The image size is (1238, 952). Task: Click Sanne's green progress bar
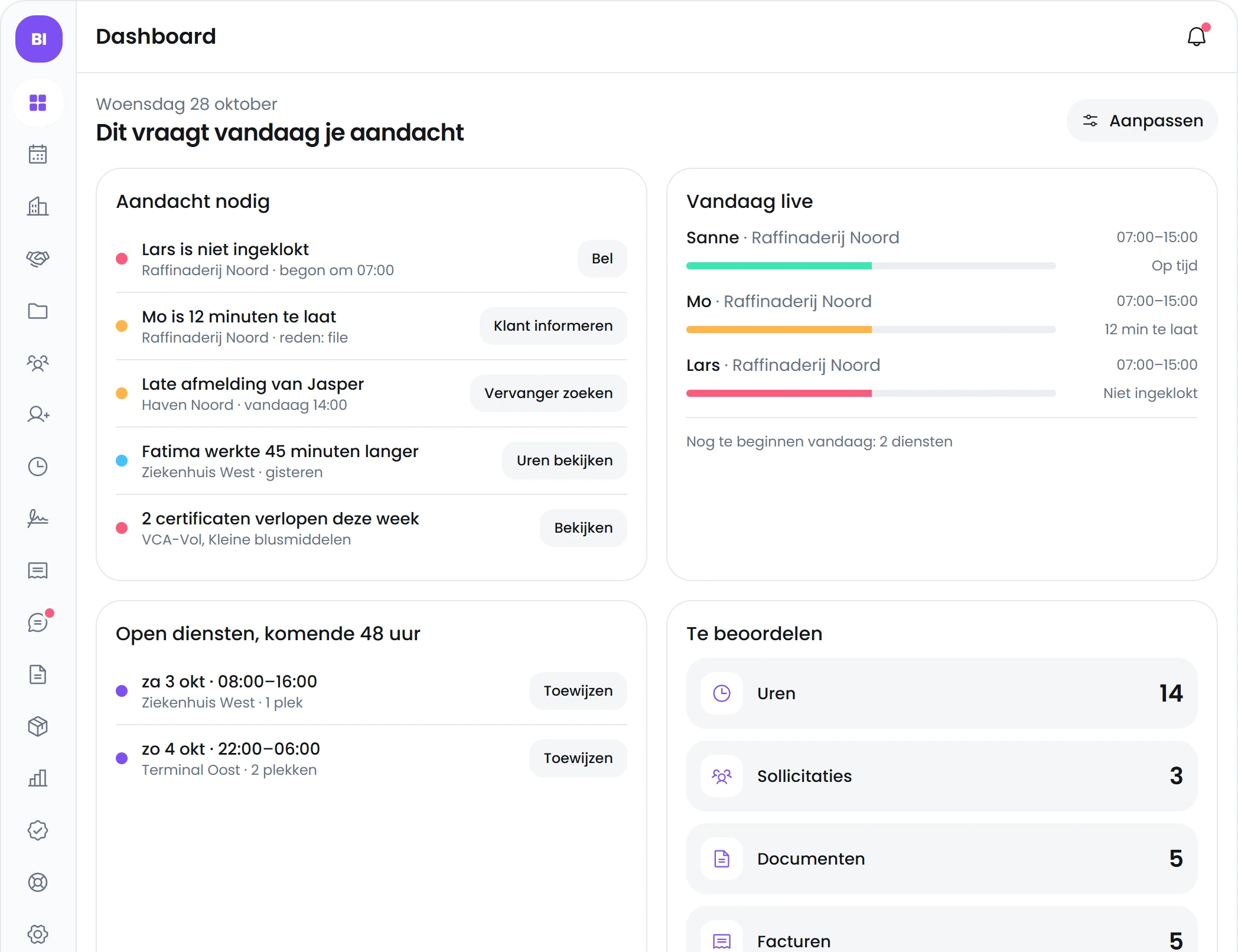click(x=871, y=266)
